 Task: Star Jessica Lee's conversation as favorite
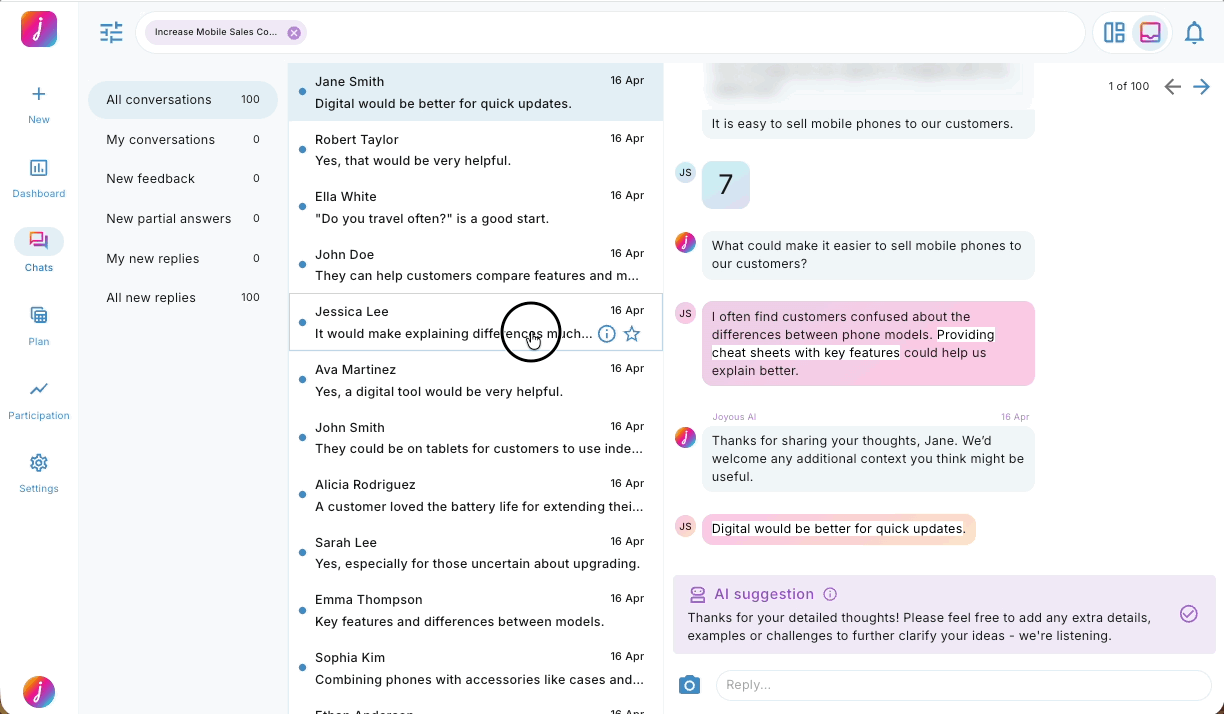[x=632, y=334]
